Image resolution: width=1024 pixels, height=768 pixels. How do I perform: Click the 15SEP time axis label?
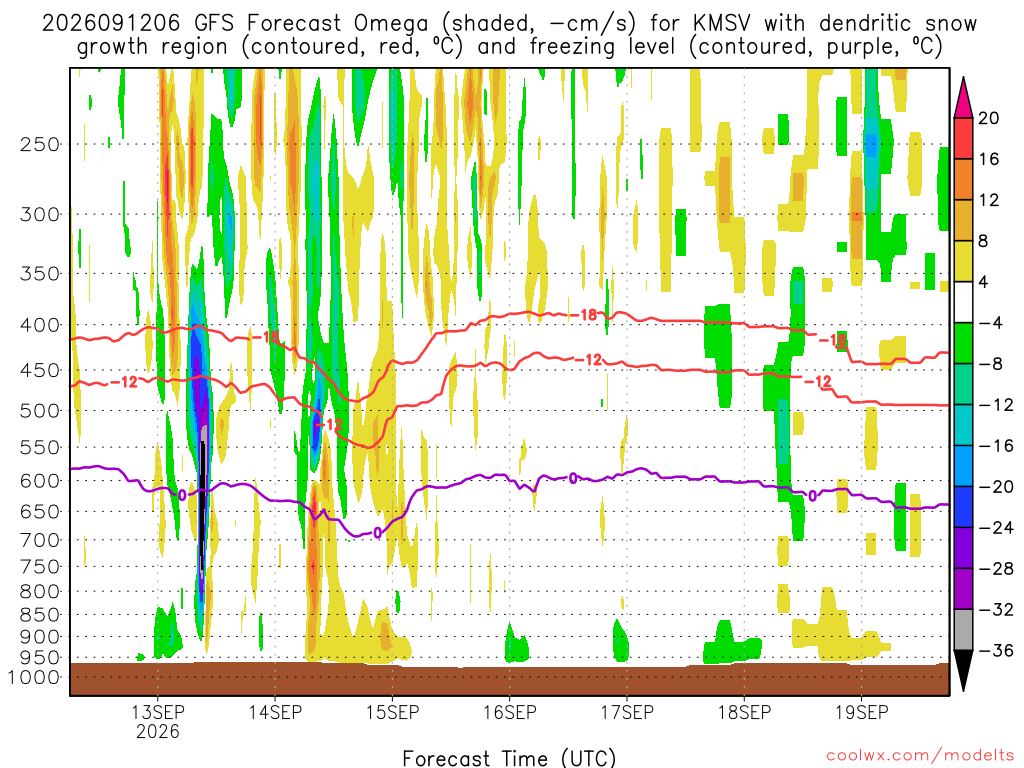[392, 712]
